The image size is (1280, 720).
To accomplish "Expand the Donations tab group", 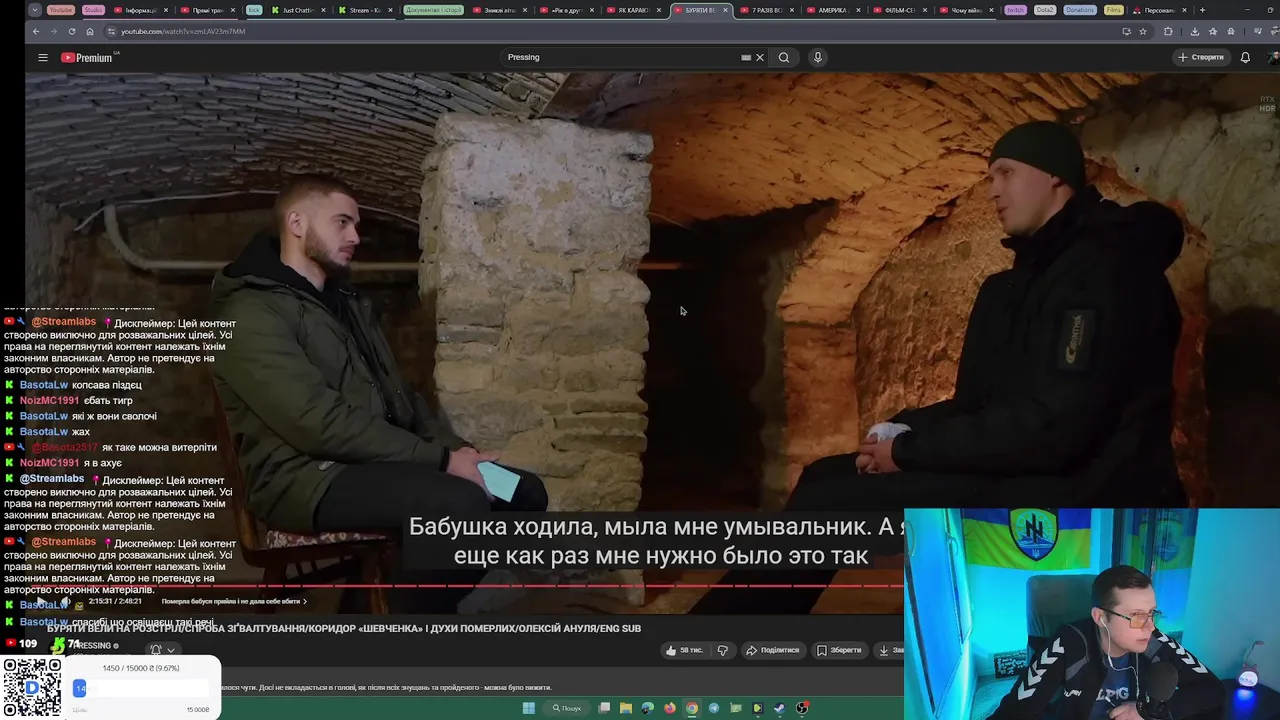I will click(1079, 10).
